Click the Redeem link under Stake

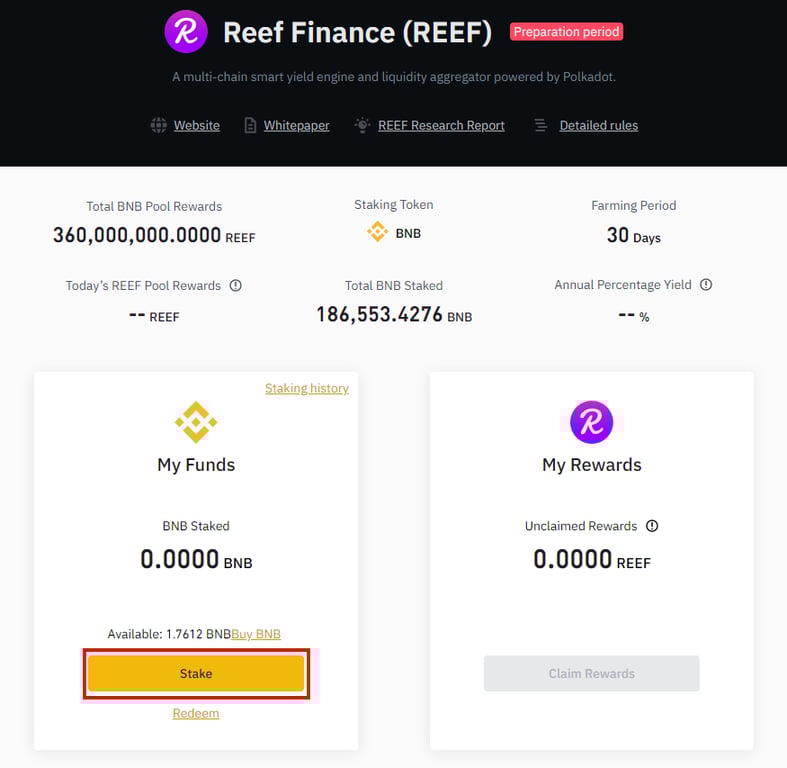click(196, 713)
